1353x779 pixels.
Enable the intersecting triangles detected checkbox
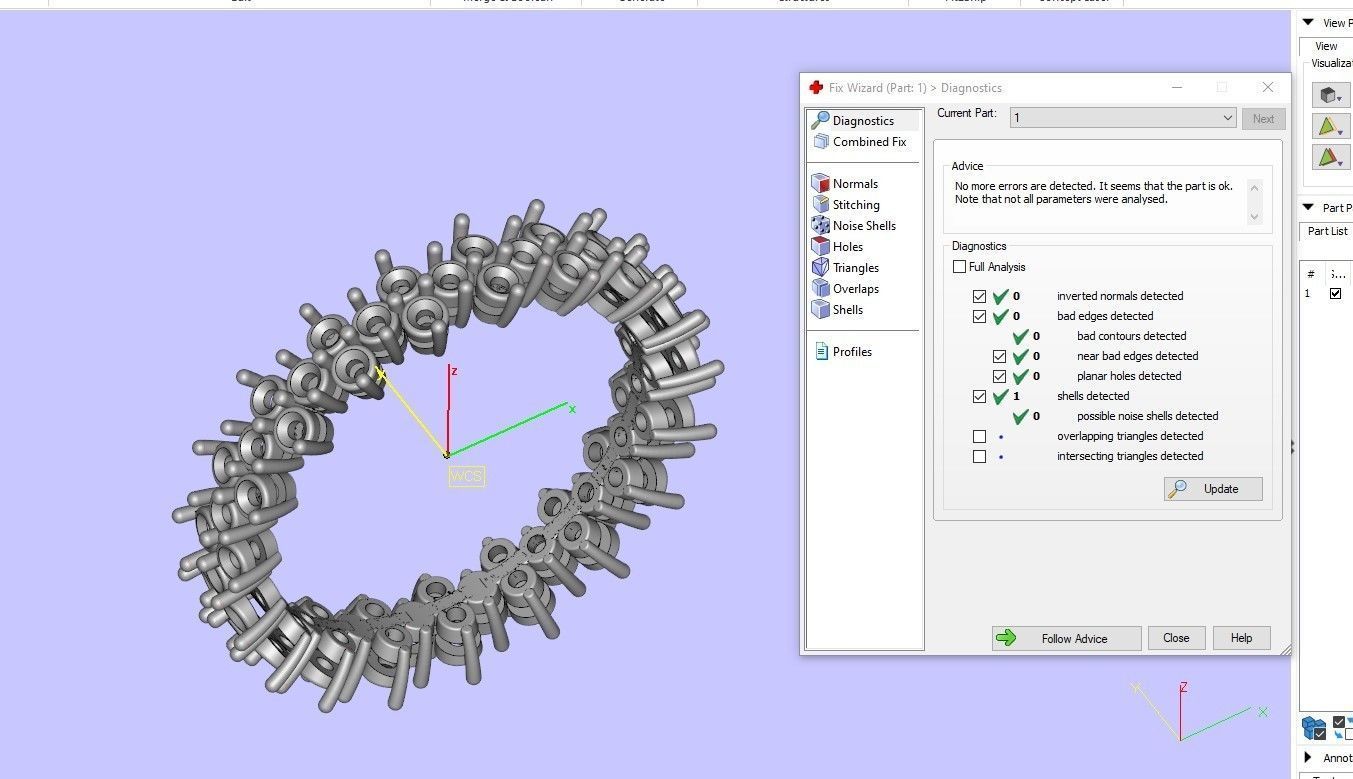pos(980,457)
